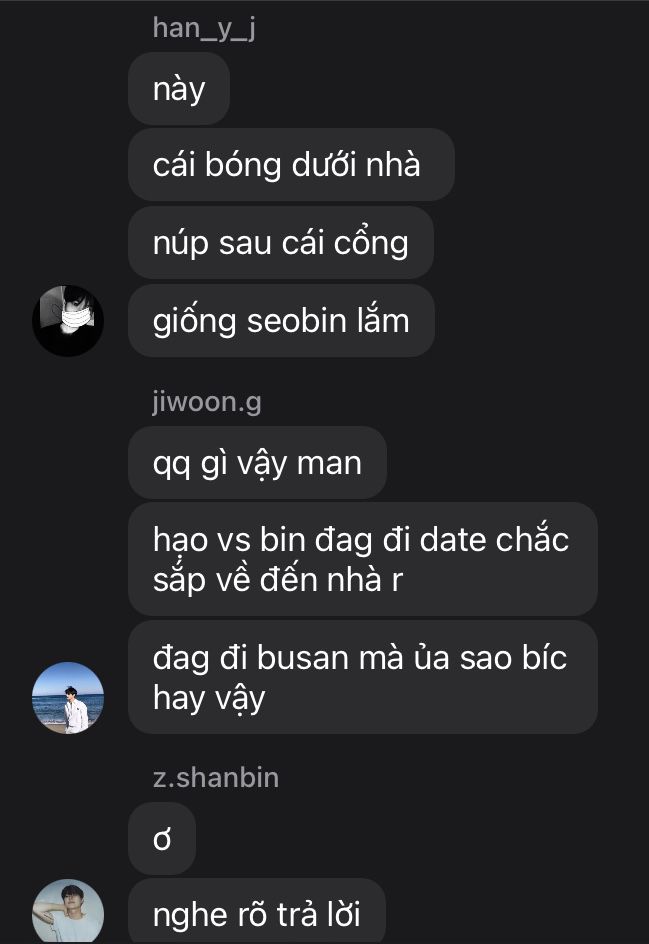This screenshot has width=649, height=944.
Task: Click the phrase 'sắp về đến nhà r'
Action: pyautogui.click(x=278, y=580)
